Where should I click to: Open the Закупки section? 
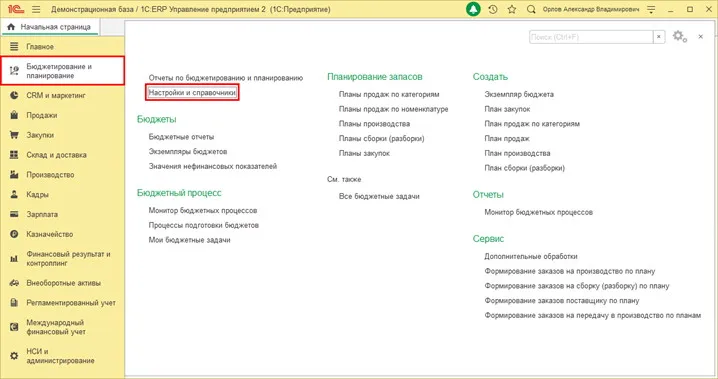click(62, 135)
